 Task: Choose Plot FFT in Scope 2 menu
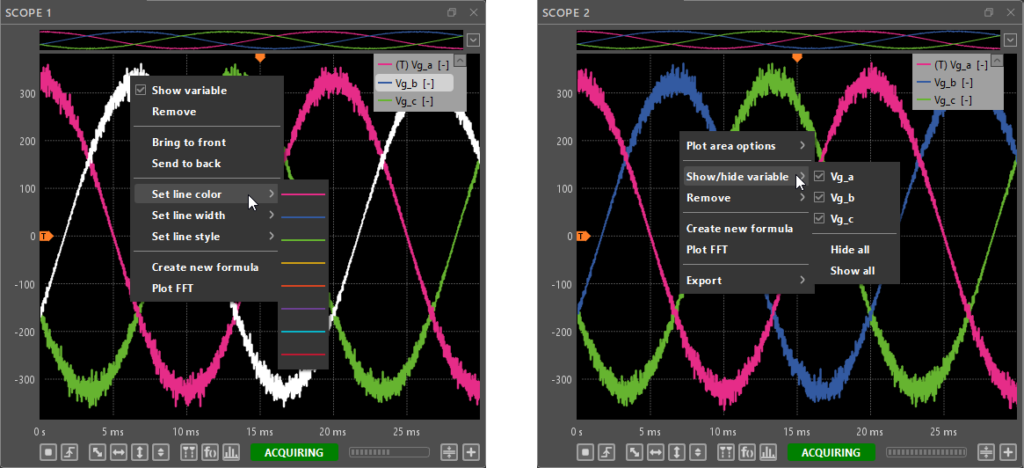(708, 249)
